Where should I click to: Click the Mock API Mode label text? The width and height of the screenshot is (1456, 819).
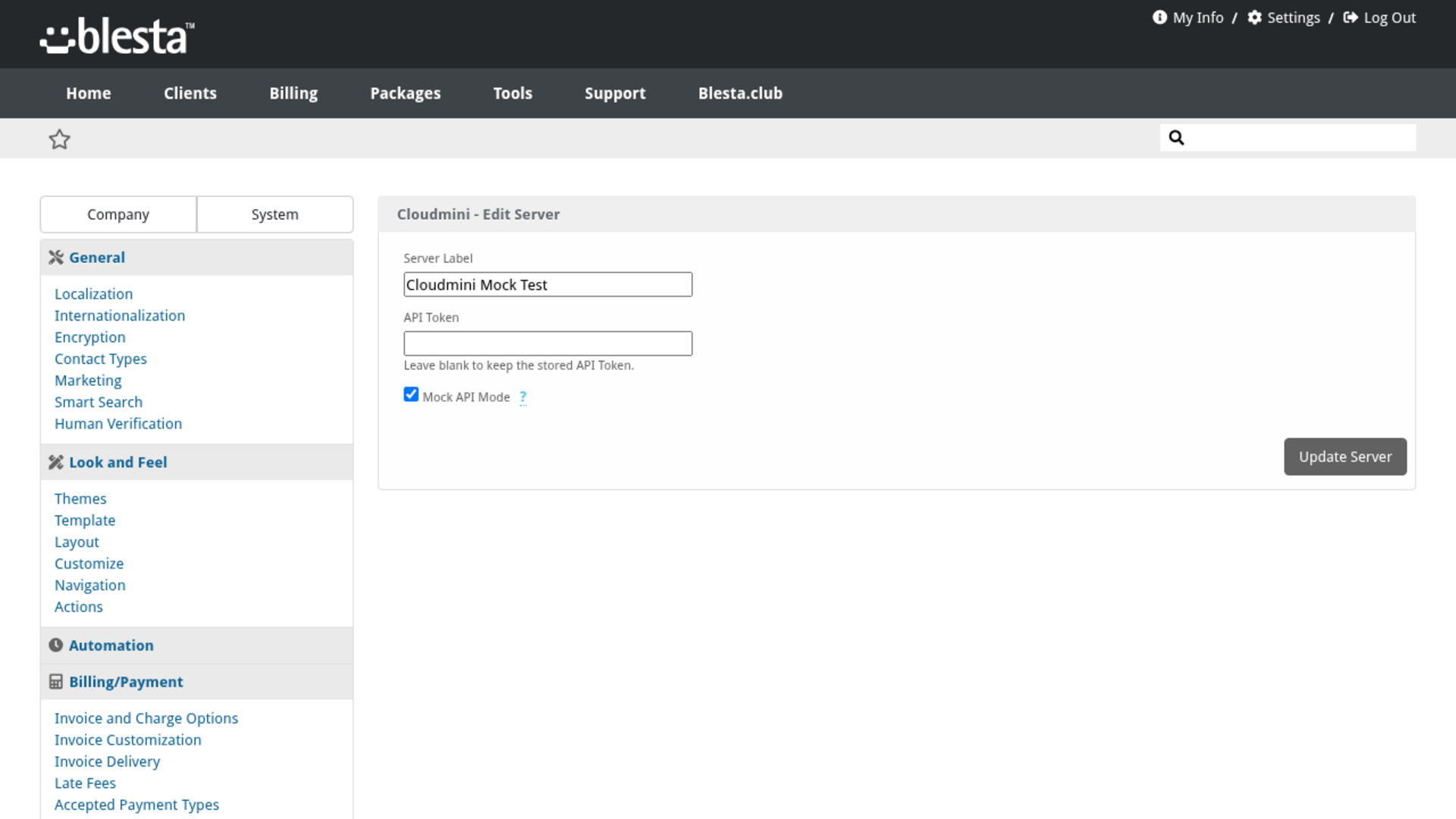pyautogui.click(x=466, y=397)
